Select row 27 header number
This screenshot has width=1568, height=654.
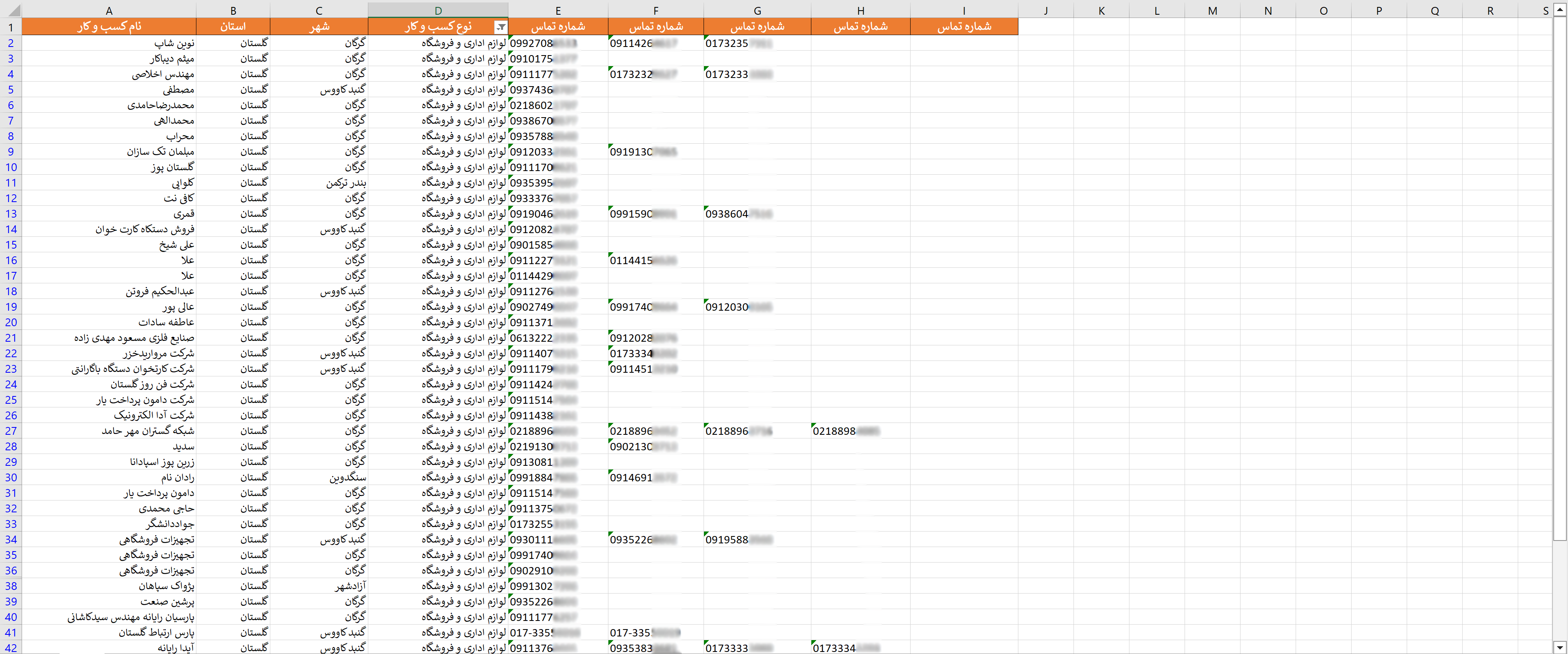[x=11, y=431]
